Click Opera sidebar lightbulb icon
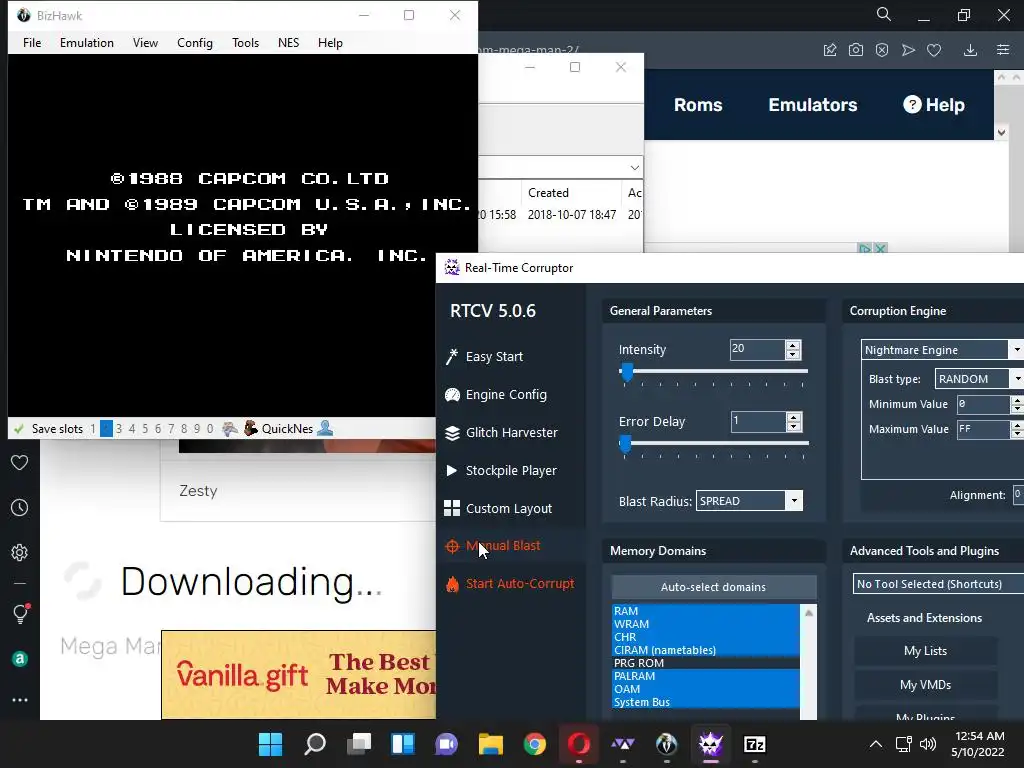The height and width of the screenshot is (768, 1024). 20,614
